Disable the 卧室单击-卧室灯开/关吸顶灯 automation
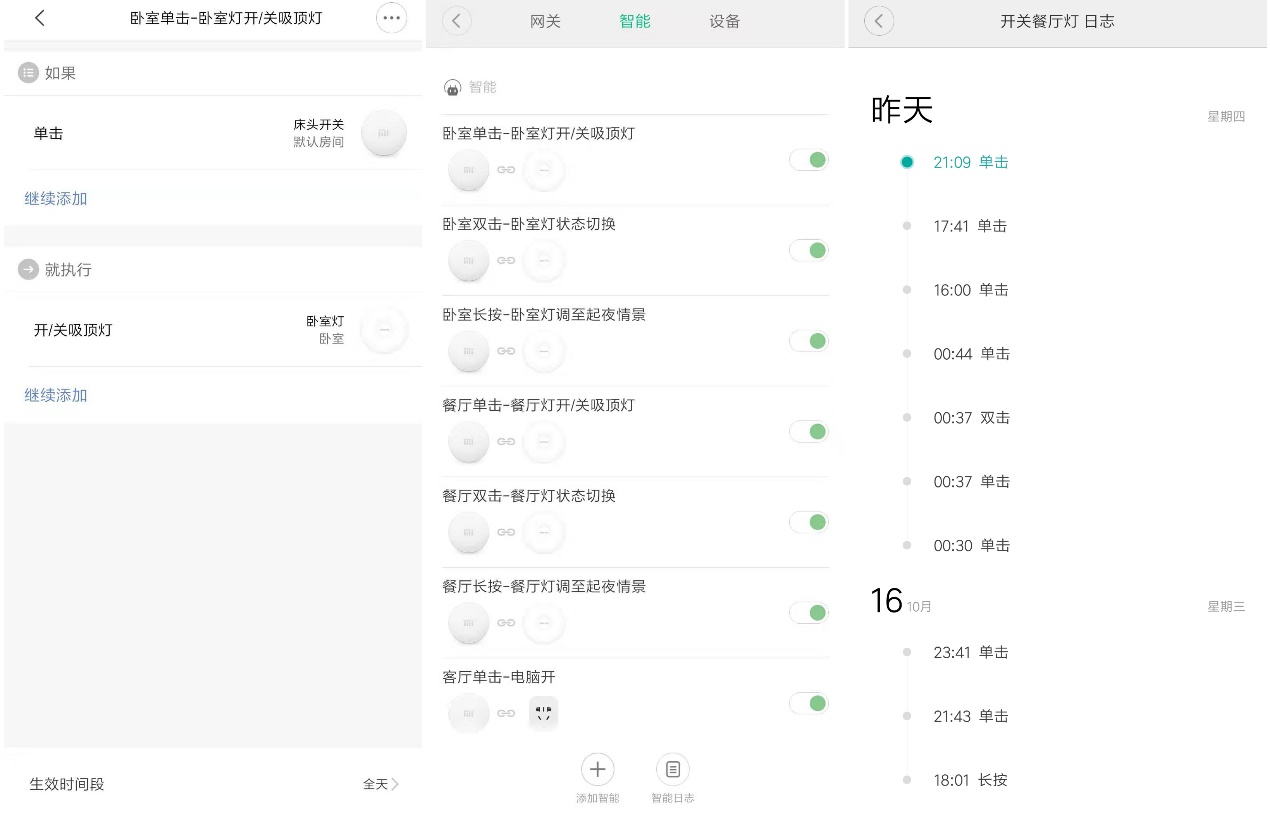1270x820 pixels. pos(808,159)
